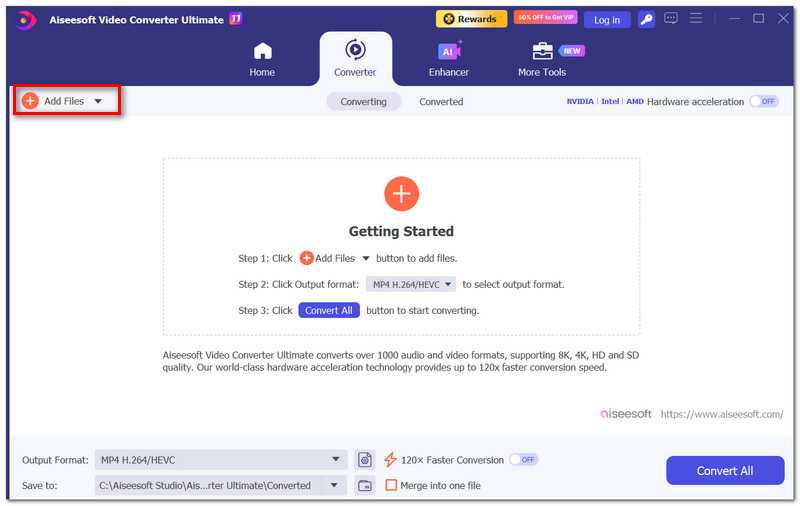Screen dimensions: 800x506
Task: Click the Log in button
Action: pos(607,20)
